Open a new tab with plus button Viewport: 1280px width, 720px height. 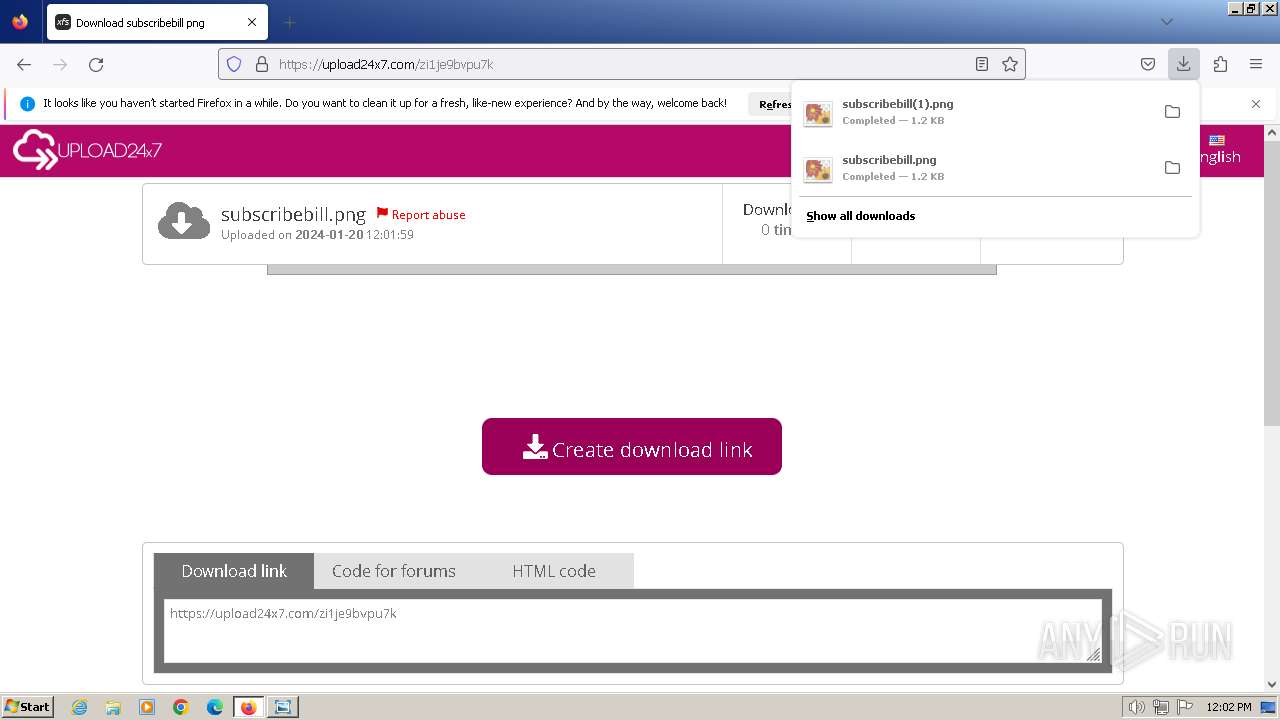[x=290, y=22]
